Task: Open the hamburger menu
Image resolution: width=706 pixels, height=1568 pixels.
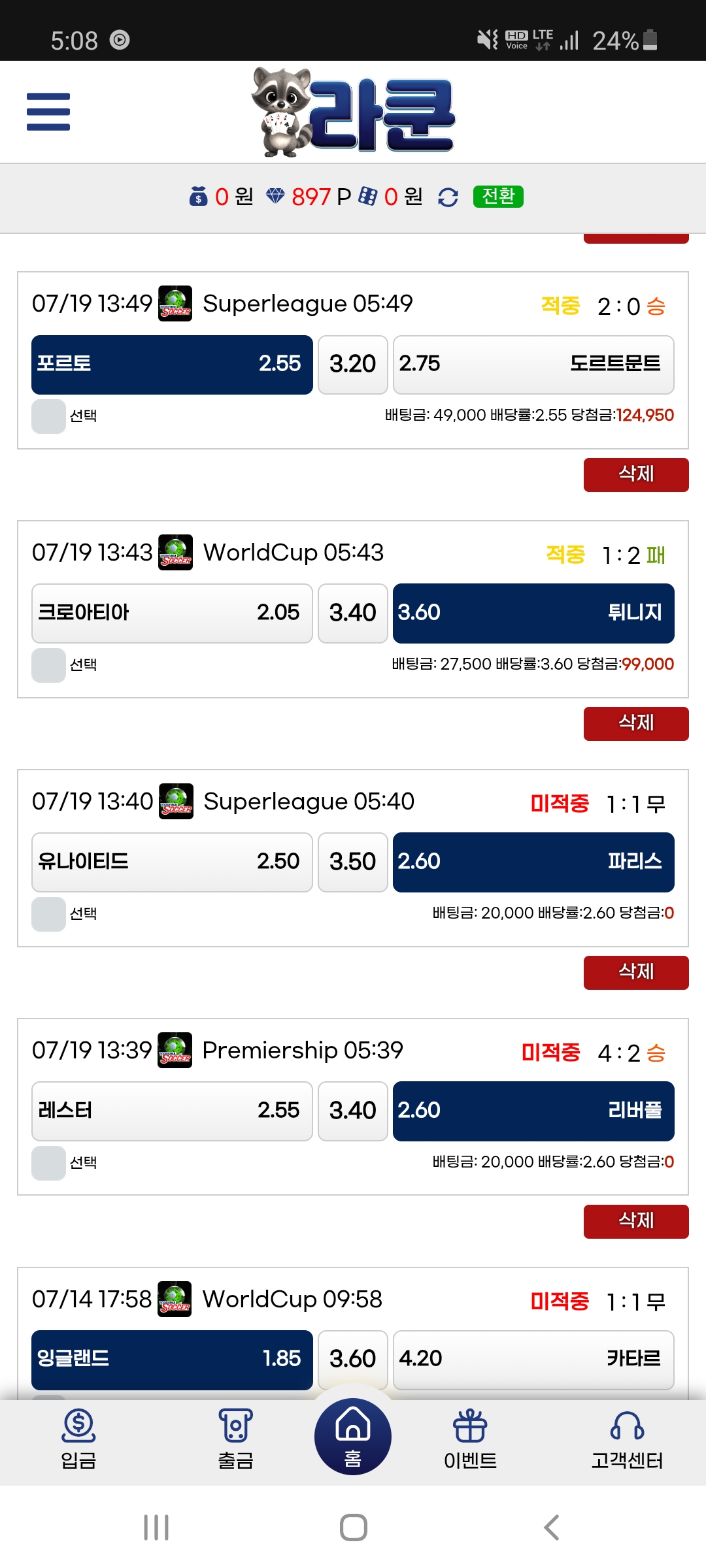Action: tap(48, 112)
